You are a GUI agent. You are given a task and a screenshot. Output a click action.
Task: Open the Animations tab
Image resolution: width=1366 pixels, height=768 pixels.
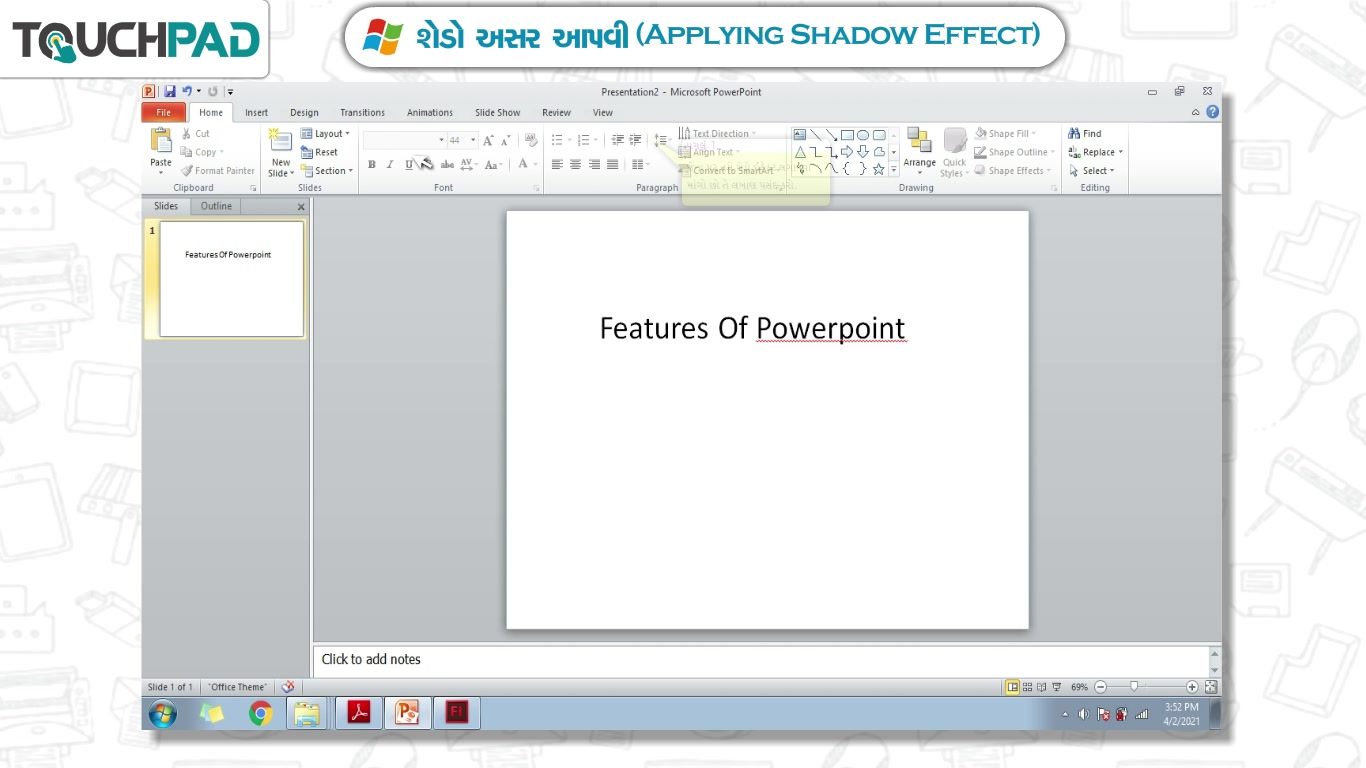pyautogui.click(x=430, y=113)
